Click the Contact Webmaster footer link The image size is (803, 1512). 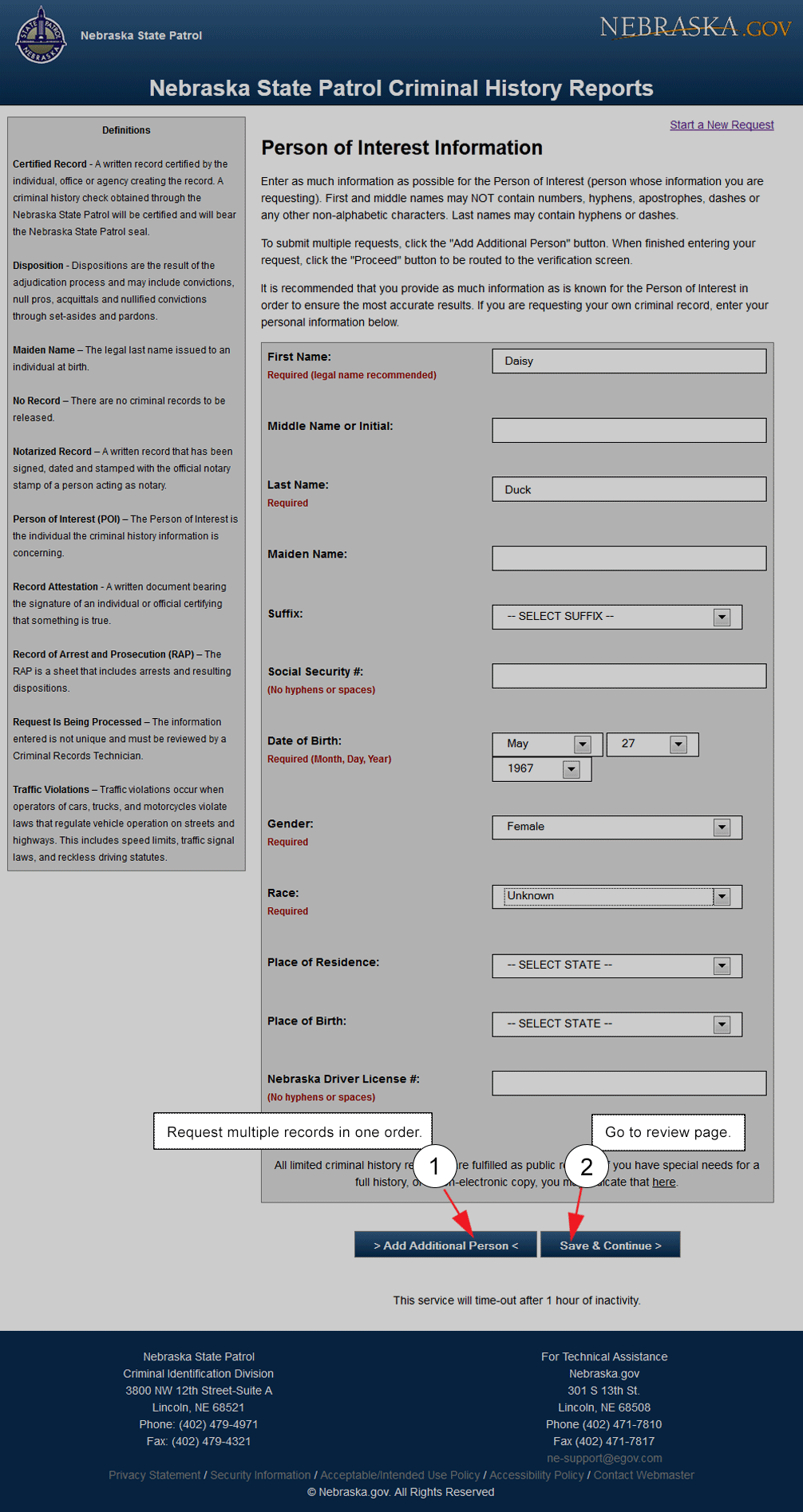[x=643, y=1474]
